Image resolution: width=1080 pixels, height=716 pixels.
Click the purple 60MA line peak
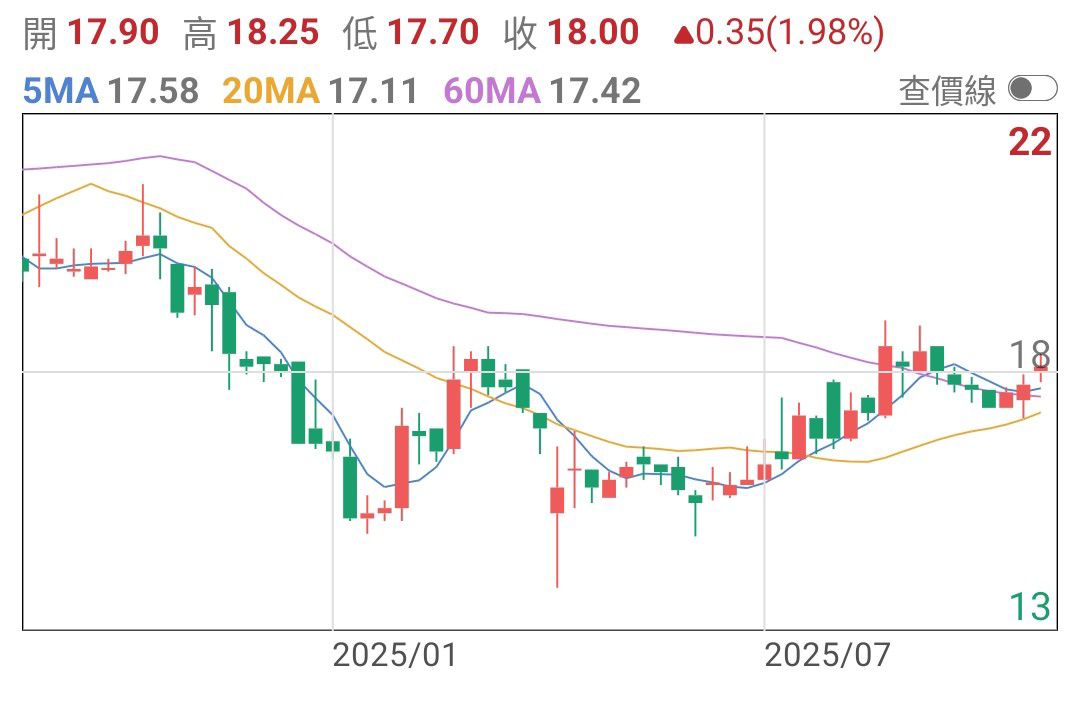pyautogui.click(x=159, y=156)
